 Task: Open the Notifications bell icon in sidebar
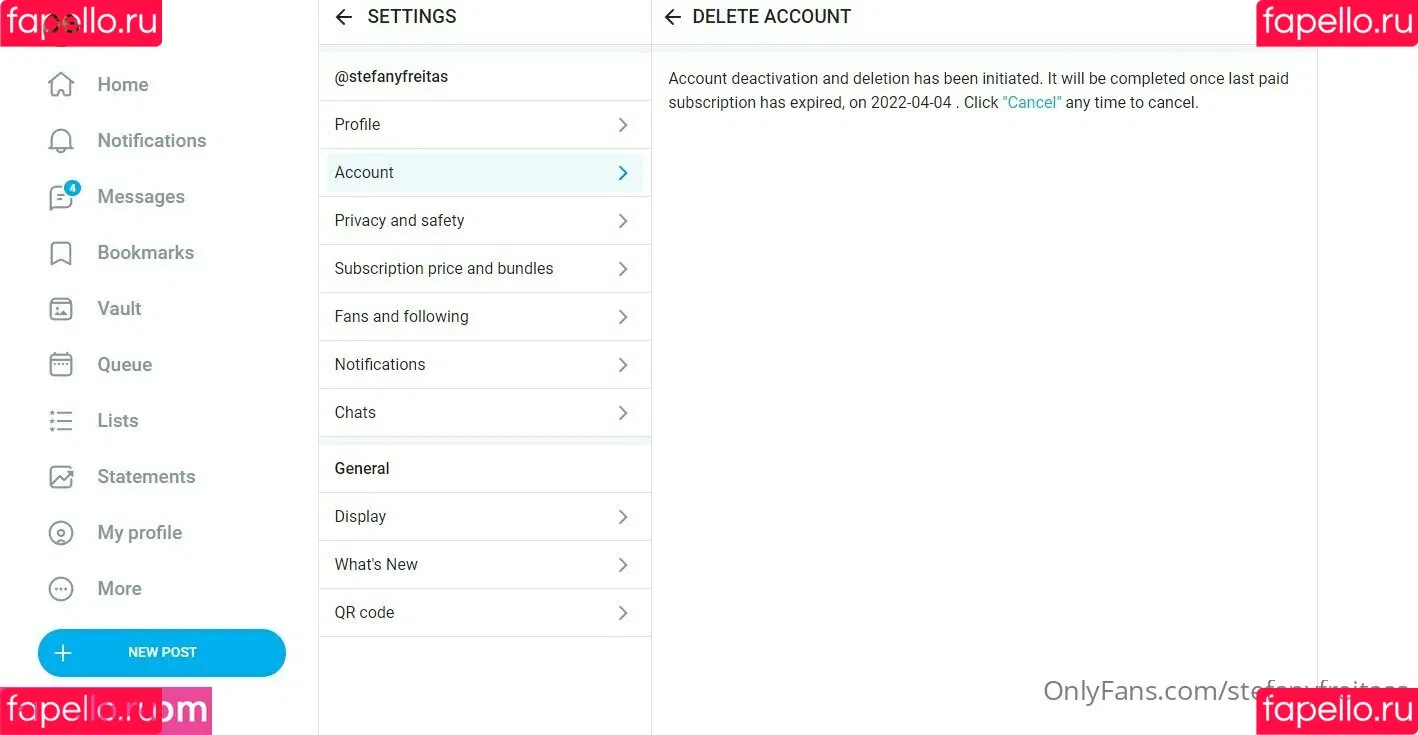tap(61, 141)
